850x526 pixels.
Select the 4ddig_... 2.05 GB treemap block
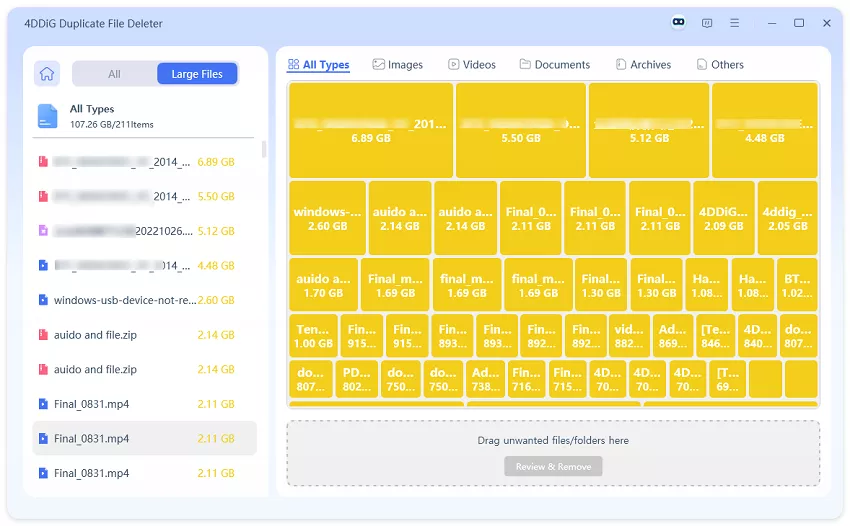(788, 218)
